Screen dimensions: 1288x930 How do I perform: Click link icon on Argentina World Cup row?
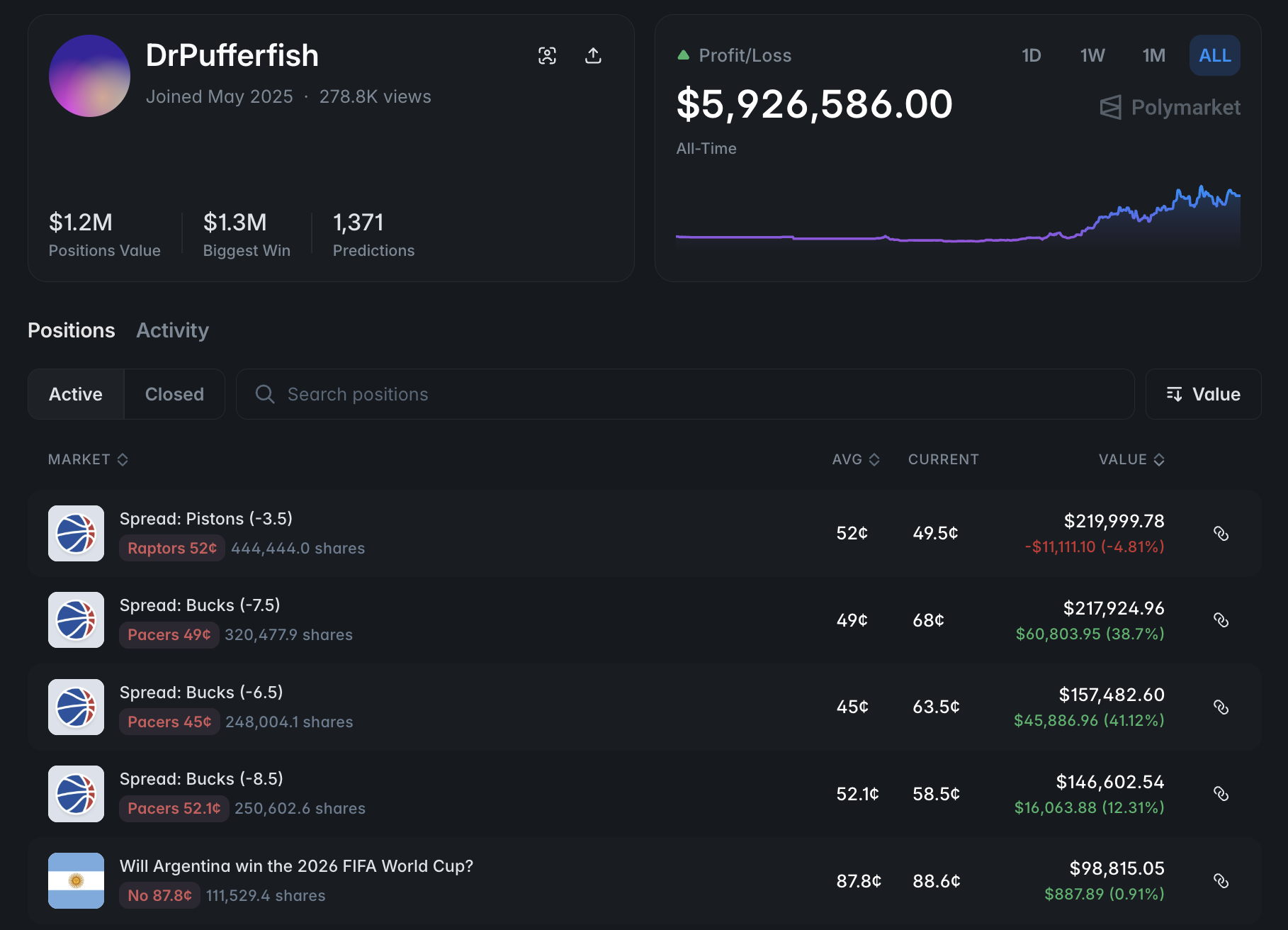[1221, 881]
